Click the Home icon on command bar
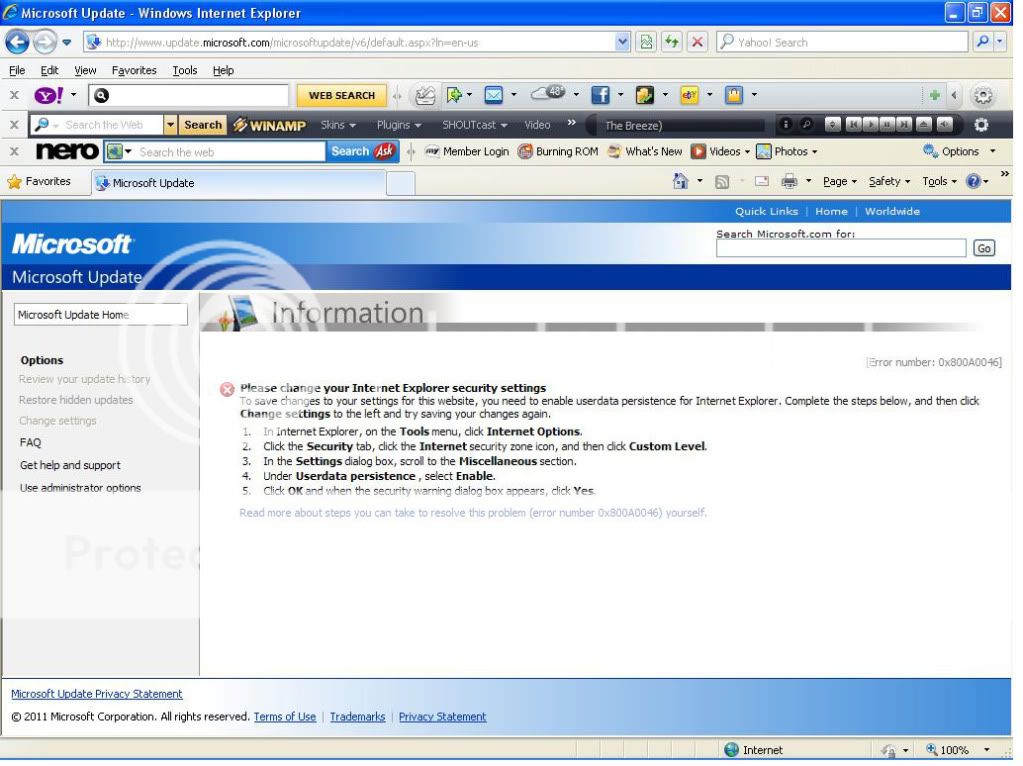The height and width of the screenshot is (766, 1023). click(x=680, y=181)
